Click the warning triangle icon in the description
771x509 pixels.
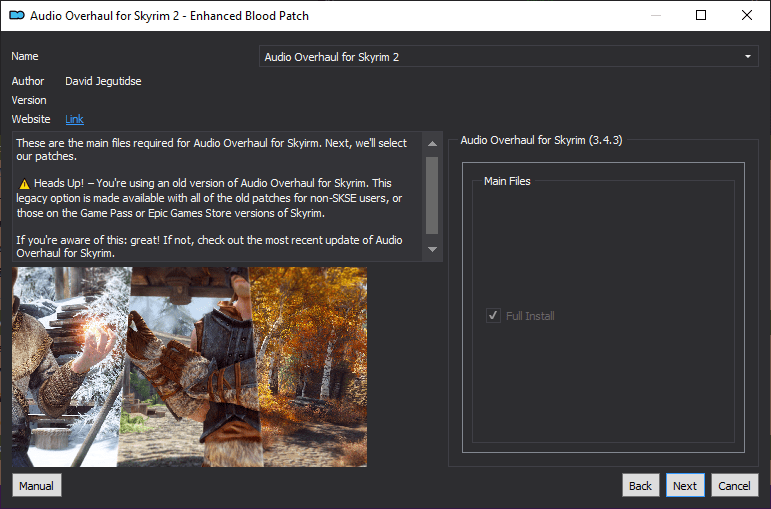point(24,184)
